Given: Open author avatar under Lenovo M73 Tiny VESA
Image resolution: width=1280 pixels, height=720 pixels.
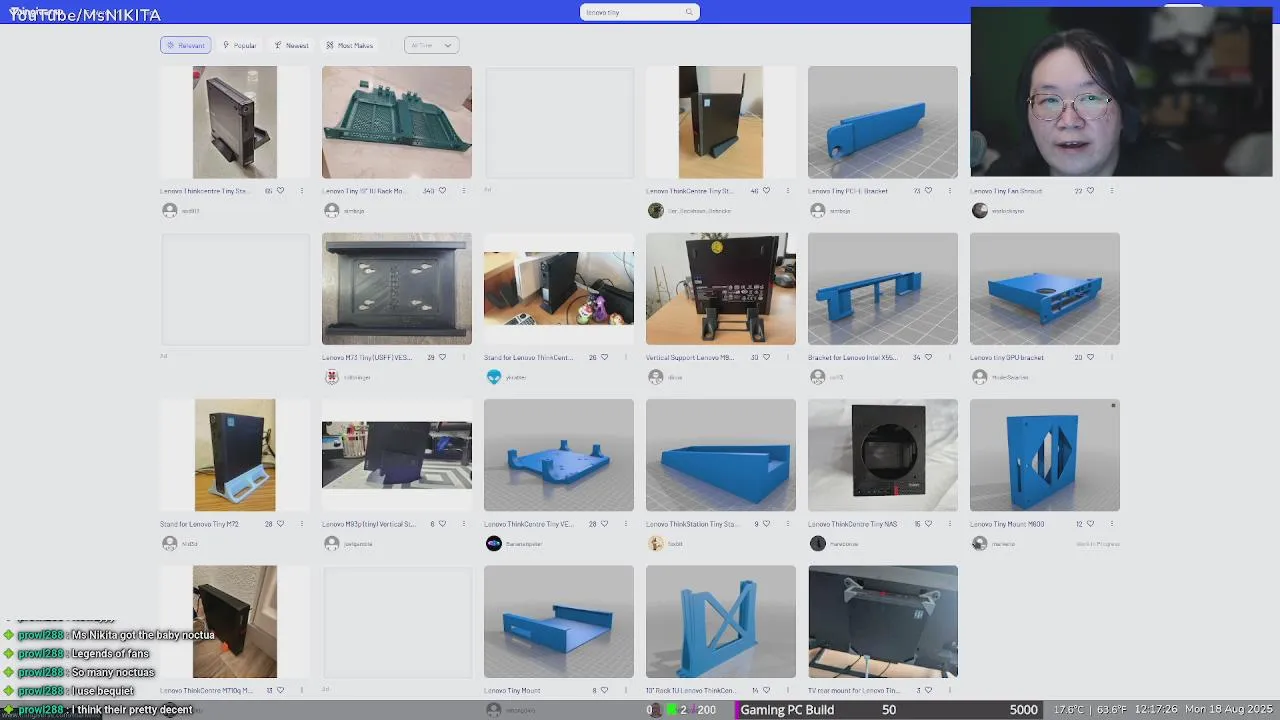Looking at the screenshot, I should click(332, 377).
